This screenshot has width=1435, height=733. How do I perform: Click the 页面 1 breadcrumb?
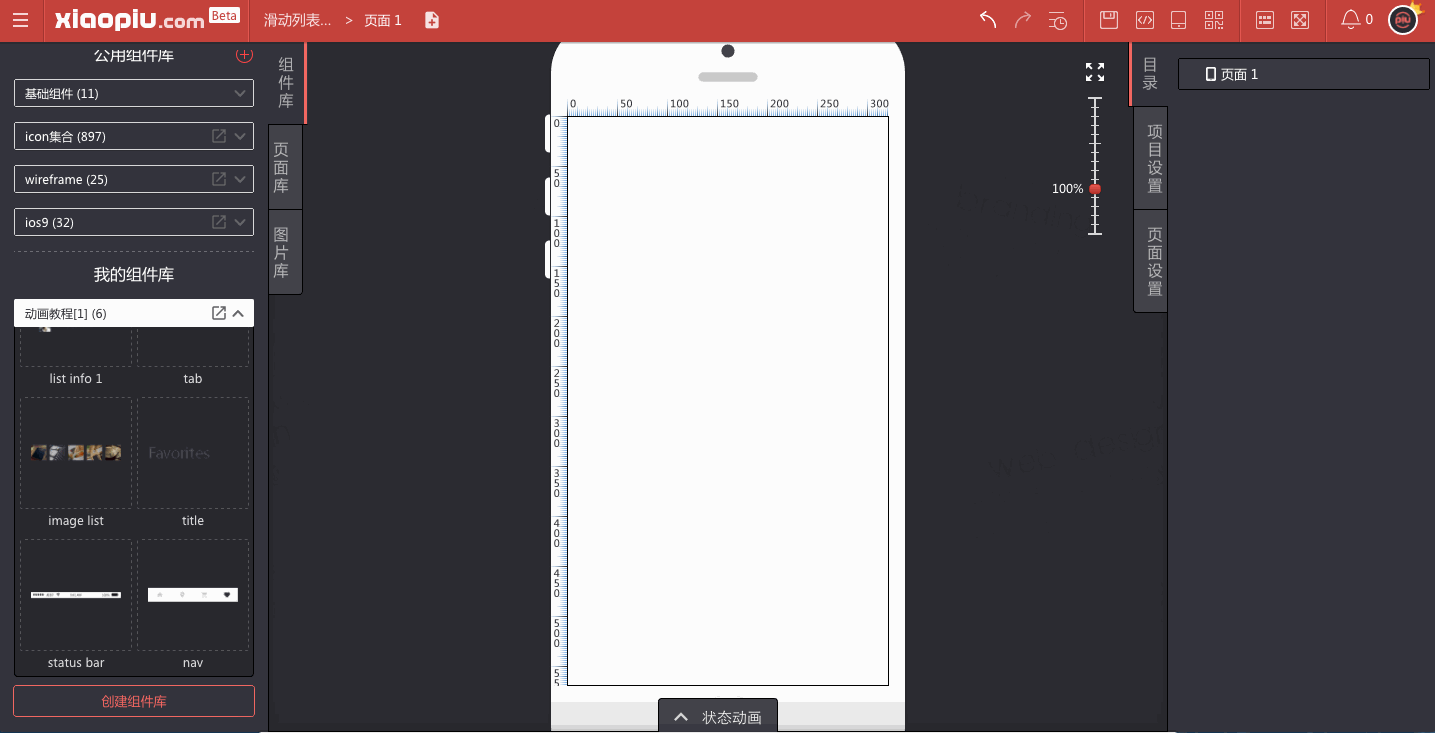383,20
